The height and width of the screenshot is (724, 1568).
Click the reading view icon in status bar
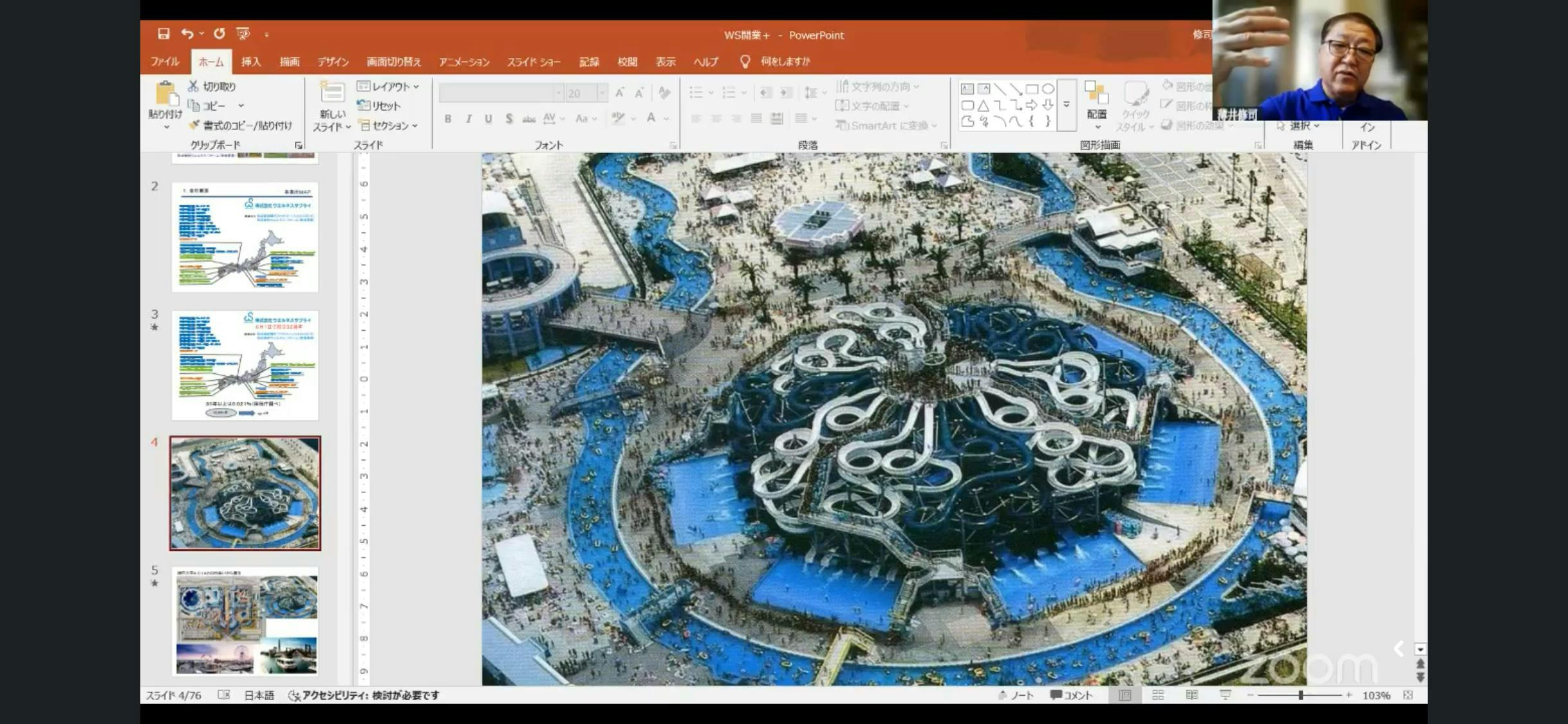point(1191,695)
